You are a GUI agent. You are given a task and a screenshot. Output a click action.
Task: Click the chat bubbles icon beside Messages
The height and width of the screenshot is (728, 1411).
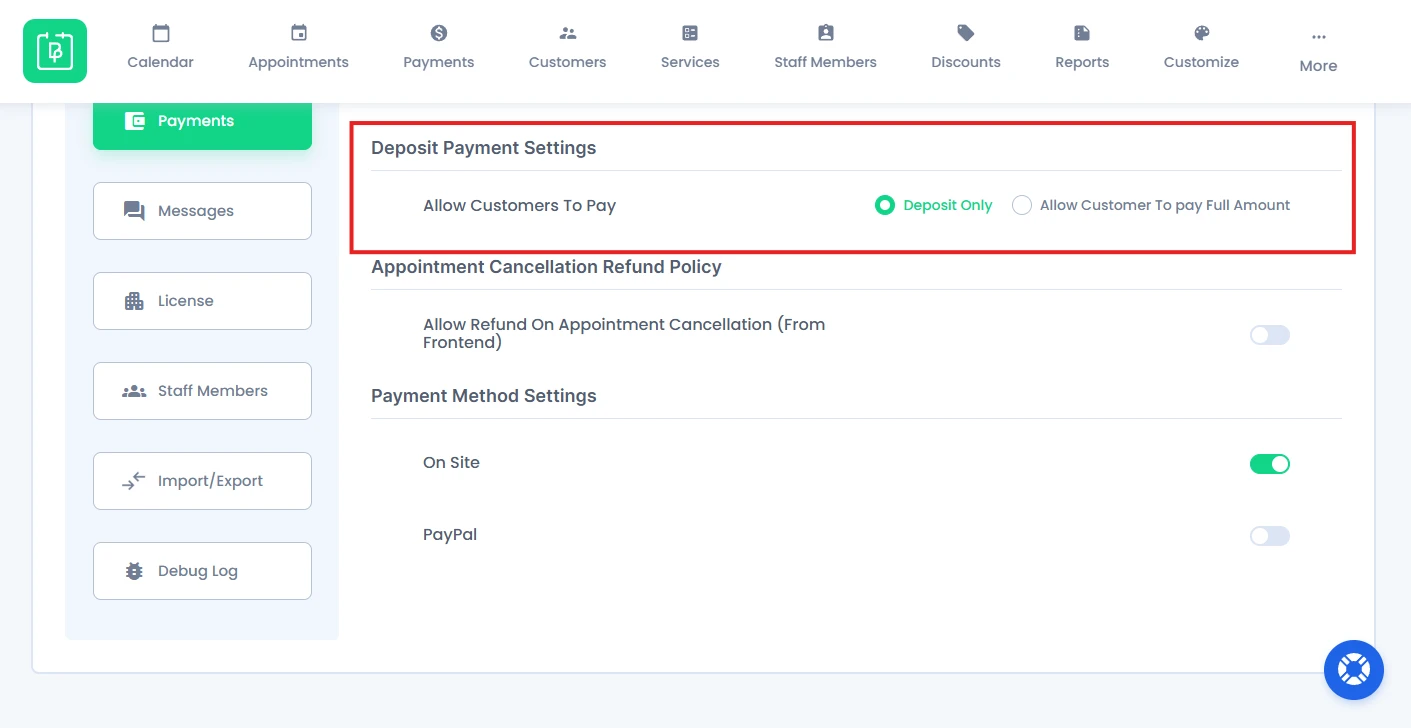tap(134, 211)
